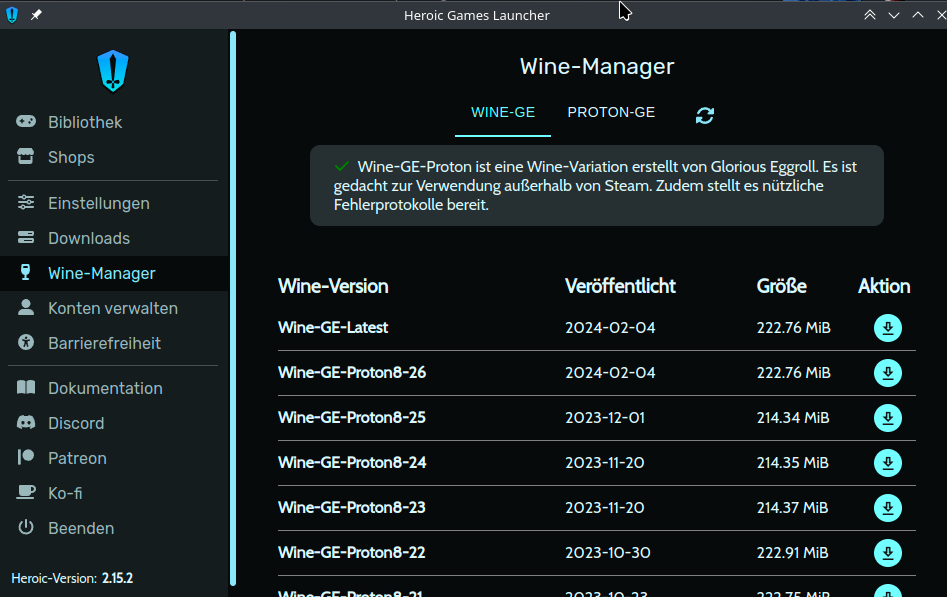Click the 222.91 MiB size value

[792, 553]
